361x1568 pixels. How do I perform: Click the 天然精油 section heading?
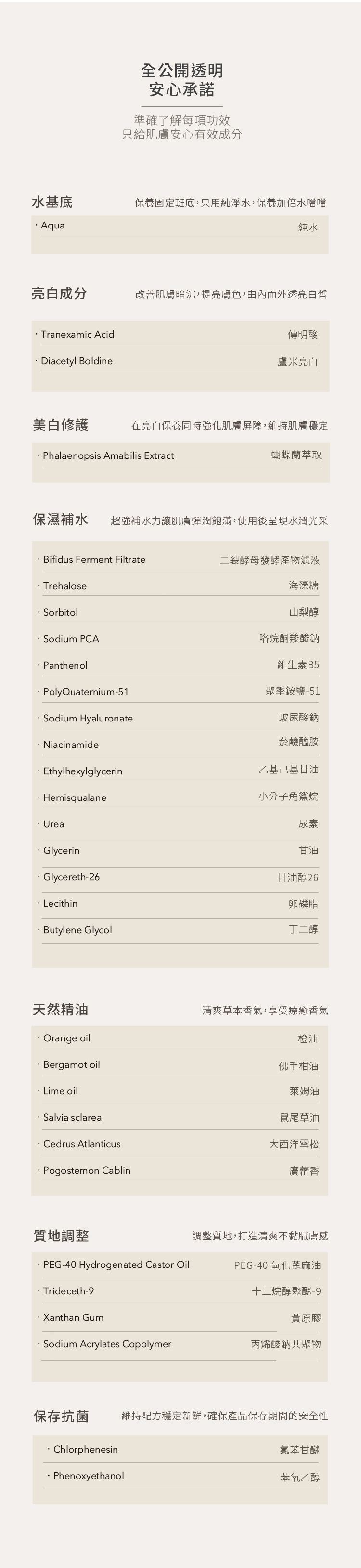tap(60, 1010)
